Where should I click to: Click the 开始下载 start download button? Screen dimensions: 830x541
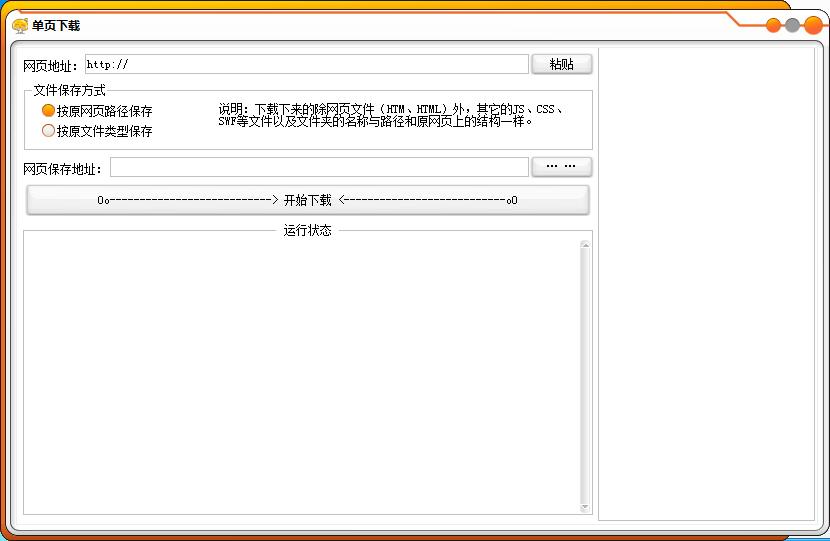[308, 200]
